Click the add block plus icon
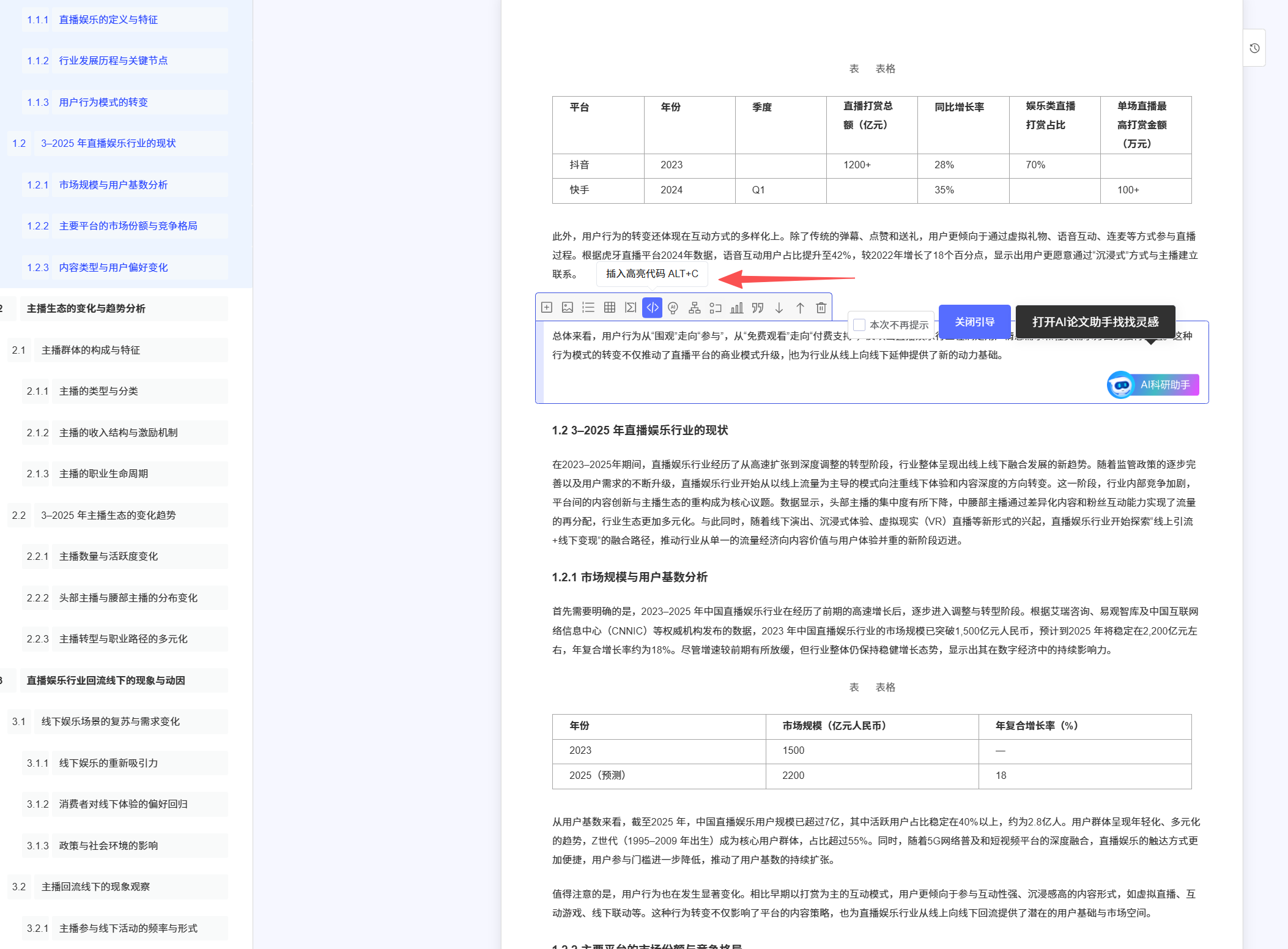 point(547,308)
